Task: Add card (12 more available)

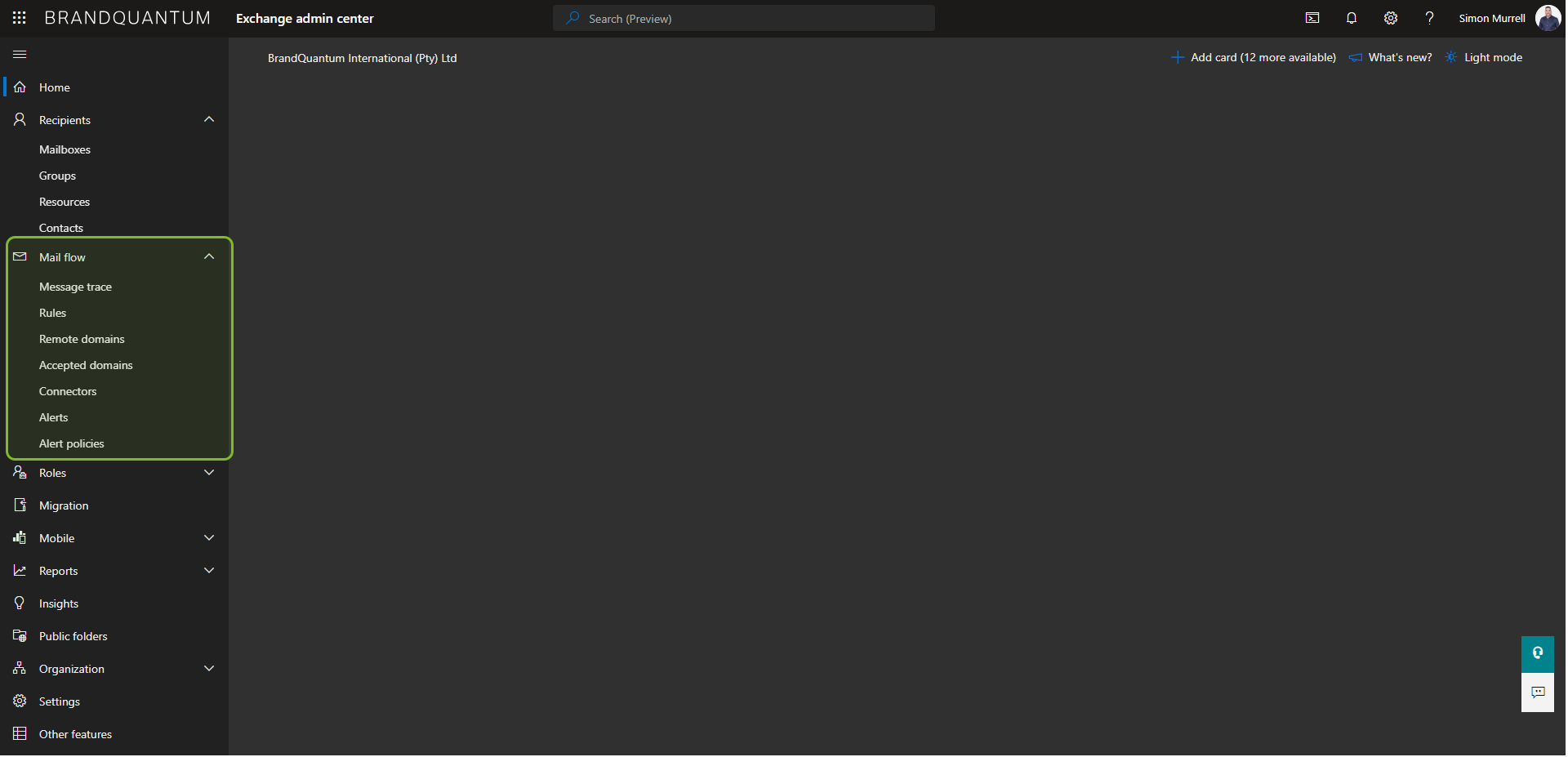Action: 1254,57
